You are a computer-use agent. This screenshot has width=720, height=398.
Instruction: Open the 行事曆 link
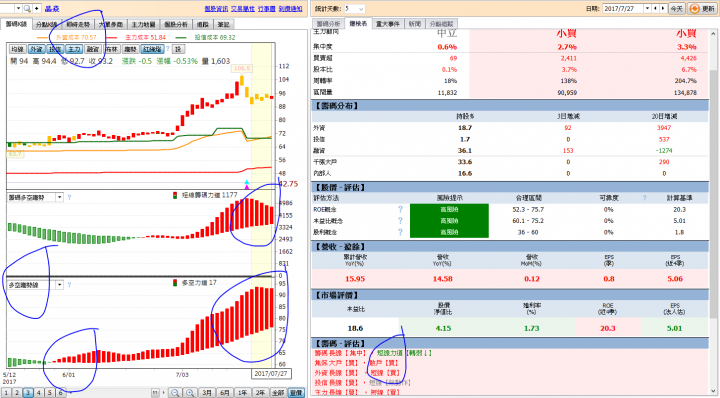[266, 9]
